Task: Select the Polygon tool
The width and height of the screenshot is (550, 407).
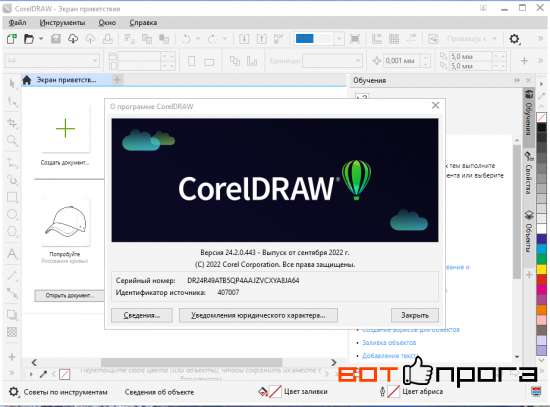Action: click(x=12, y=232)
